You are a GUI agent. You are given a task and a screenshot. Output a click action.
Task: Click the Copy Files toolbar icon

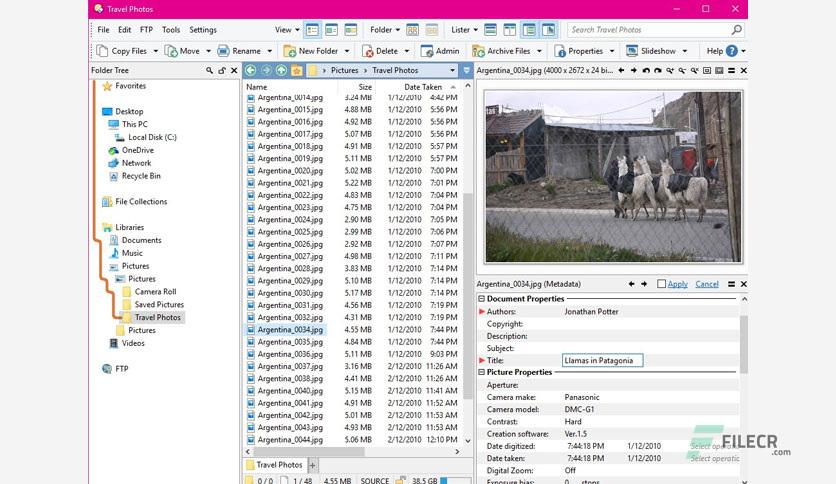pos(102,51)
